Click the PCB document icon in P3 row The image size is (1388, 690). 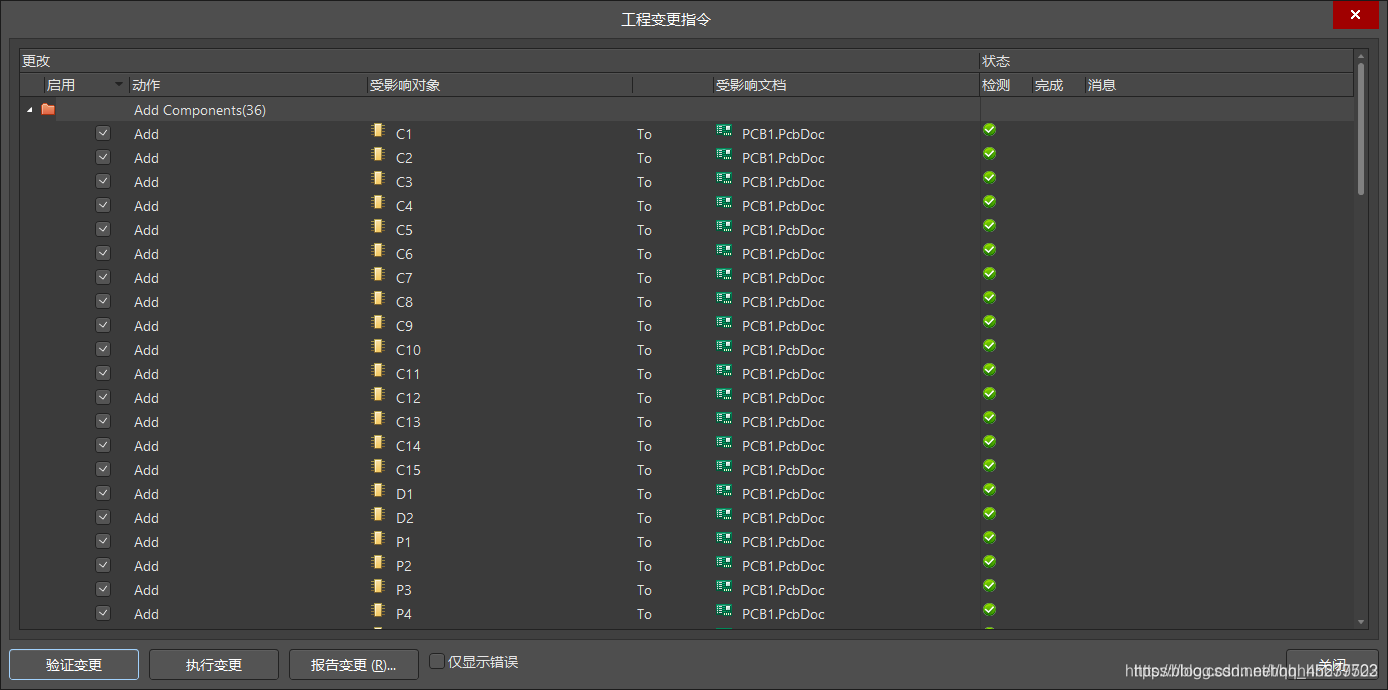tap(724, 587)
